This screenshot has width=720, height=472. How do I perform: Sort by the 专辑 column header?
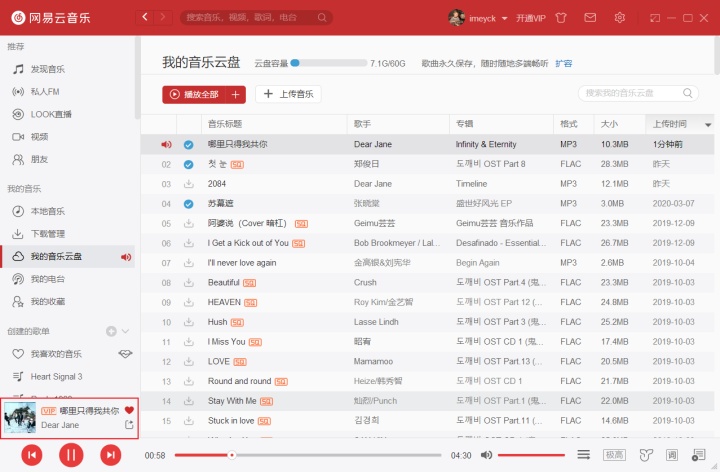pyautogui.click(x=501, y=124)
